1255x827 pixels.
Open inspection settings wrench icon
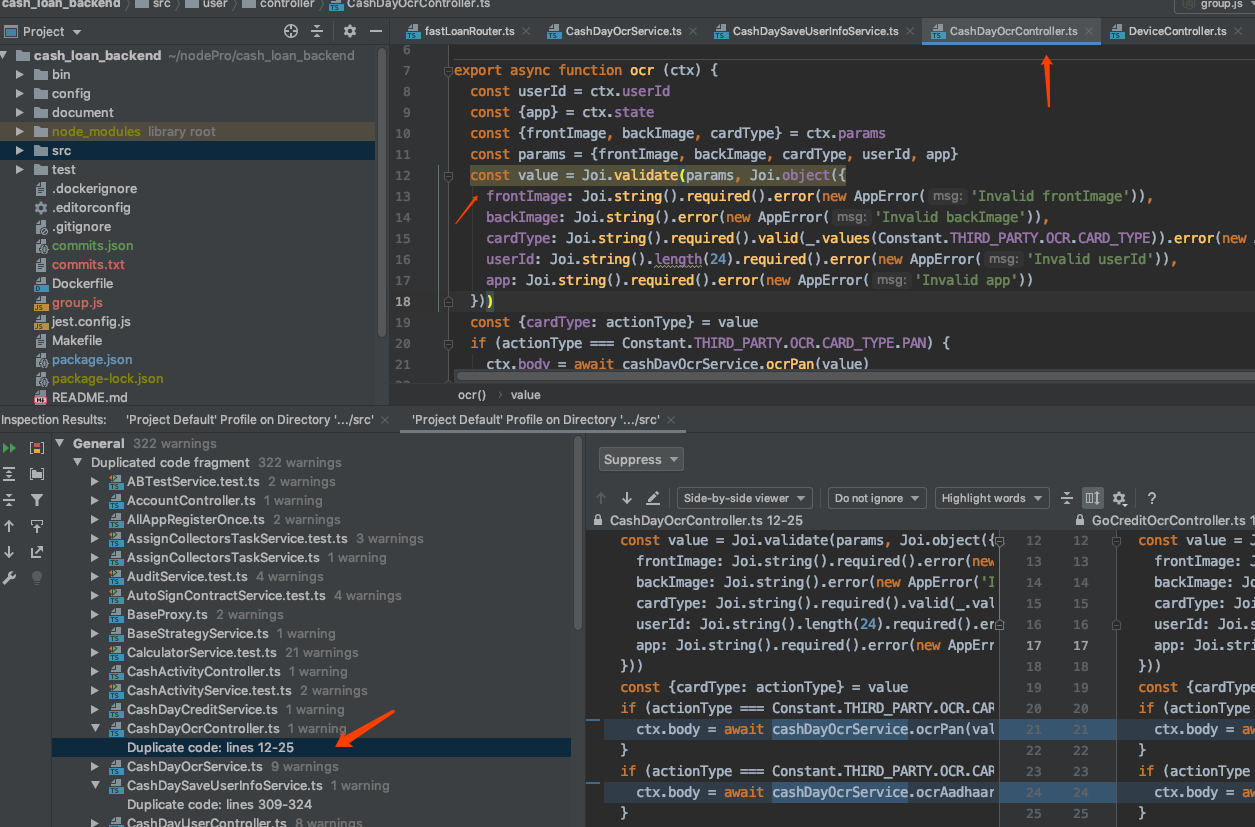coord(10,578)
